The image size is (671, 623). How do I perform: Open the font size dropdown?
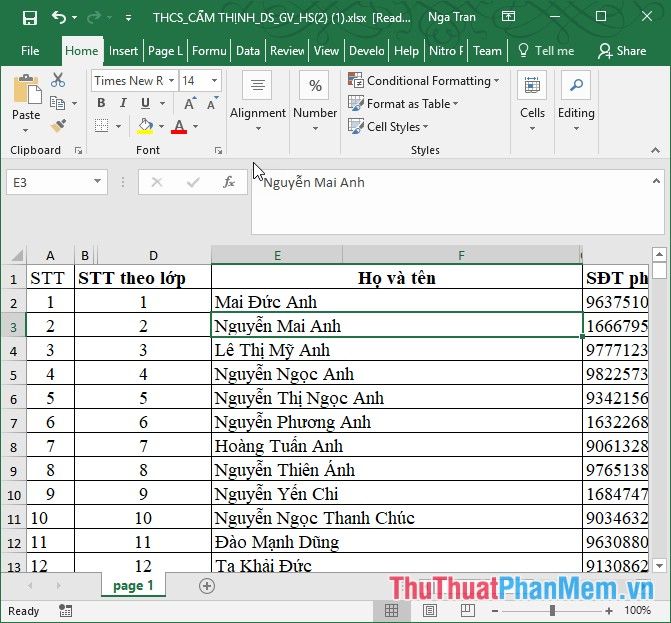tap(214, 80)
